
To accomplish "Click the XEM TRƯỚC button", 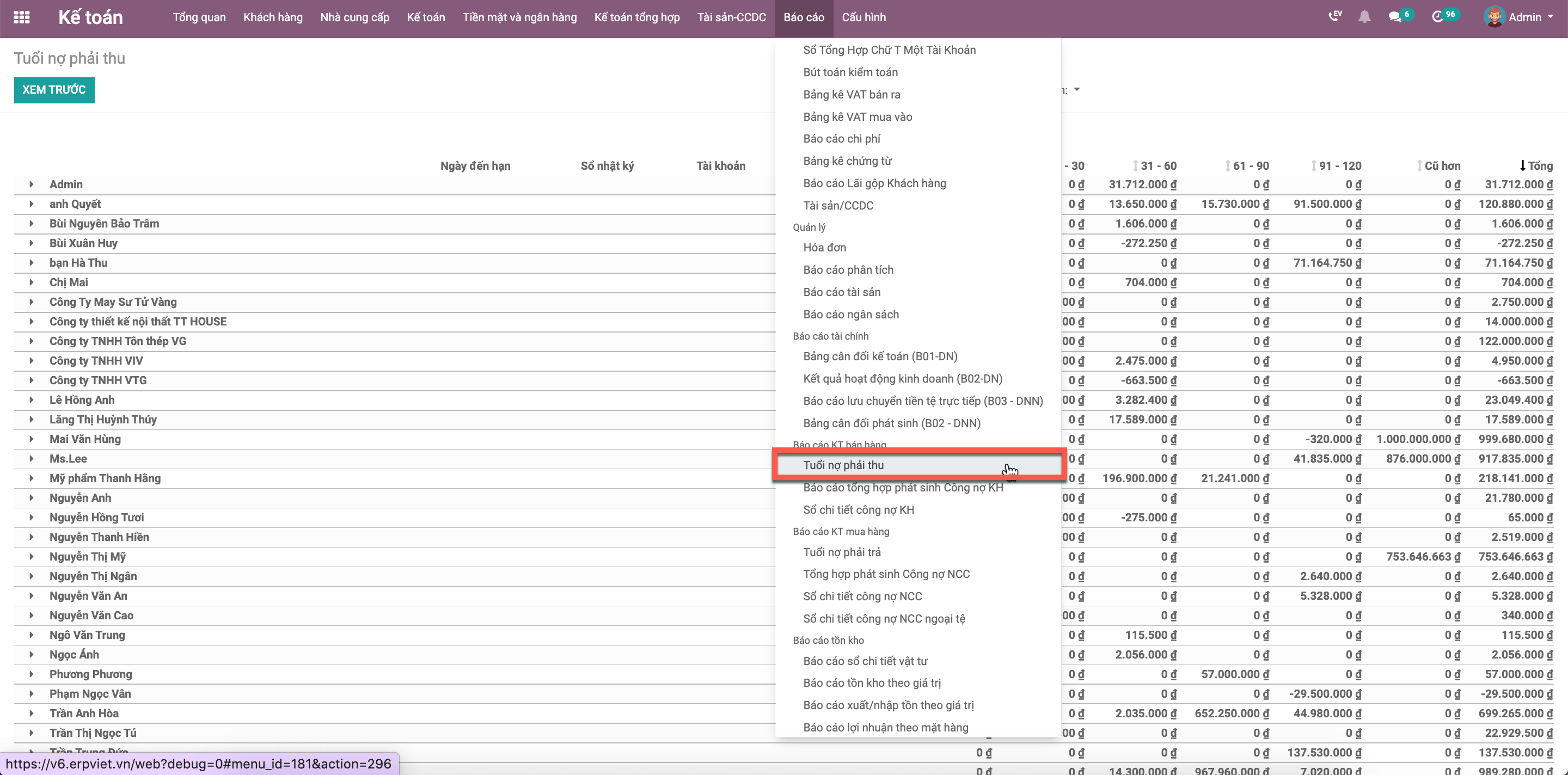I will (x=54, y=90).
